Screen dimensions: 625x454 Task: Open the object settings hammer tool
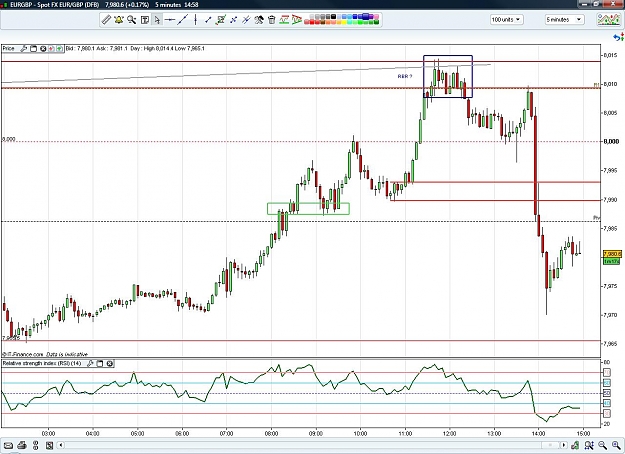coord(259,20)
